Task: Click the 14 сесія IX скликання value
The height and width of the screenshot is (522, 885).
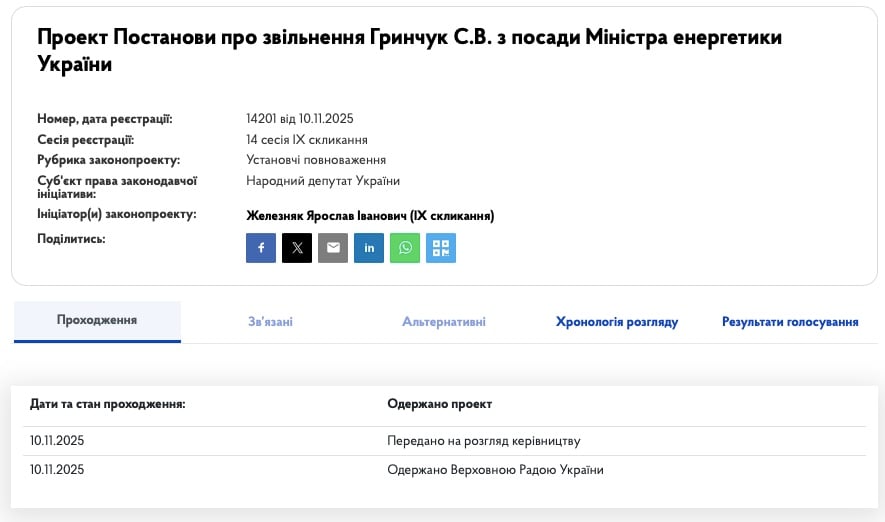Action: pyautogui.click(x=307, y=139)
